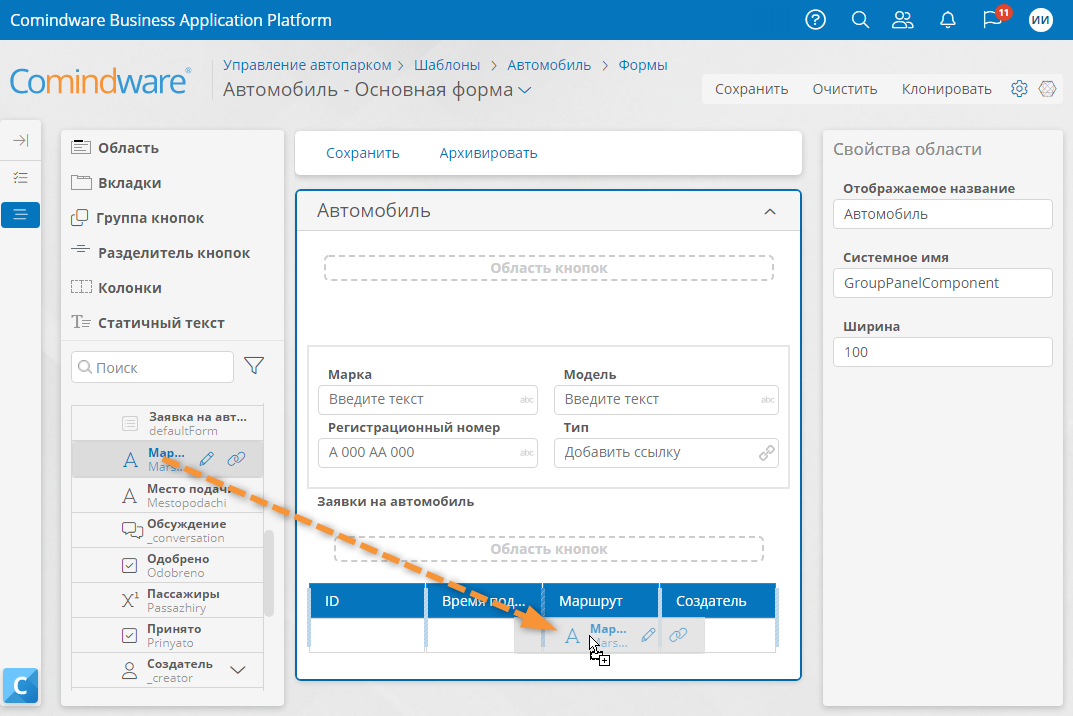Screen dimensions: 1073x716
Task: Click the Регистрационный номер field
Action: (428, 452)
